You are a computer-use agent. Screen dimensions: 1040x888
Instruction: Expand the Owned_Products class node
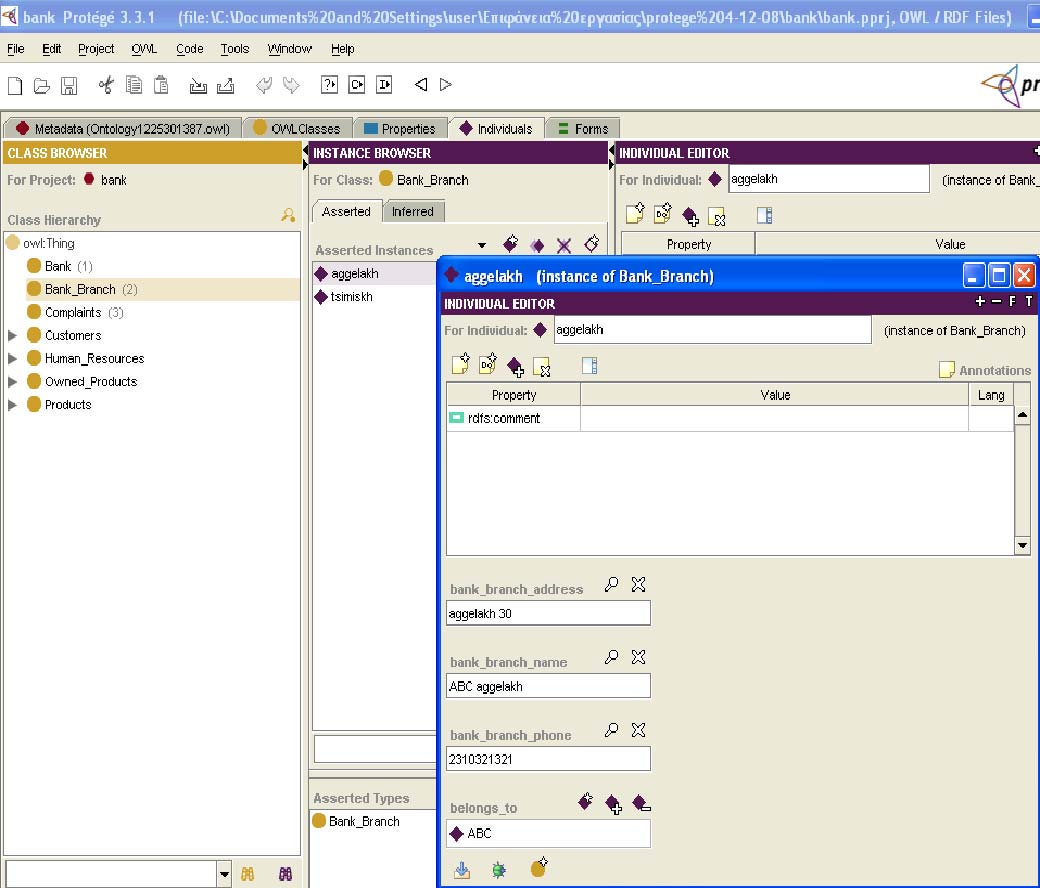click(x=12, y=382)
